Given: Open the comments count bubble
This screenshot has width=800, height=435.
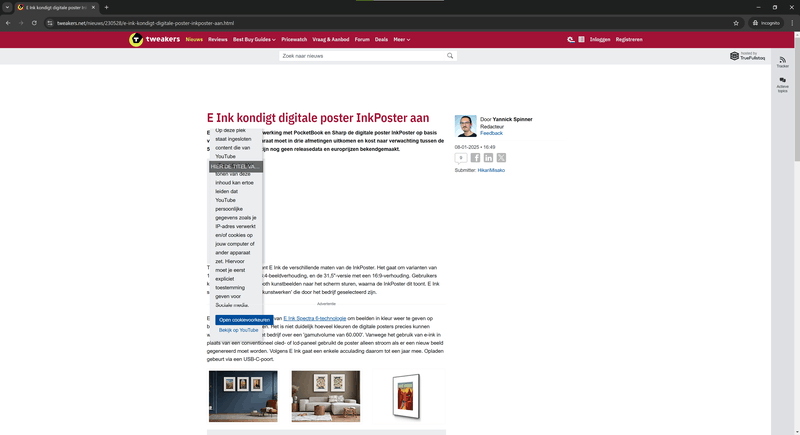Looking at the screenshot, I should 461,158.
